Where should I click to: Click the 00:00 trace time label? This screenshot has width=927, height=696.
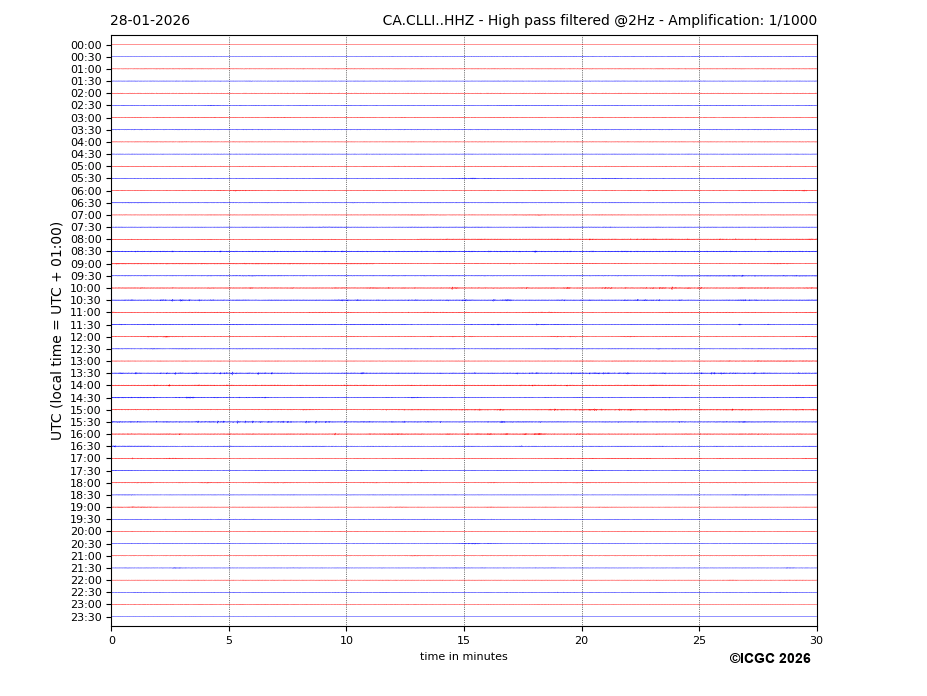coord(86,45)
